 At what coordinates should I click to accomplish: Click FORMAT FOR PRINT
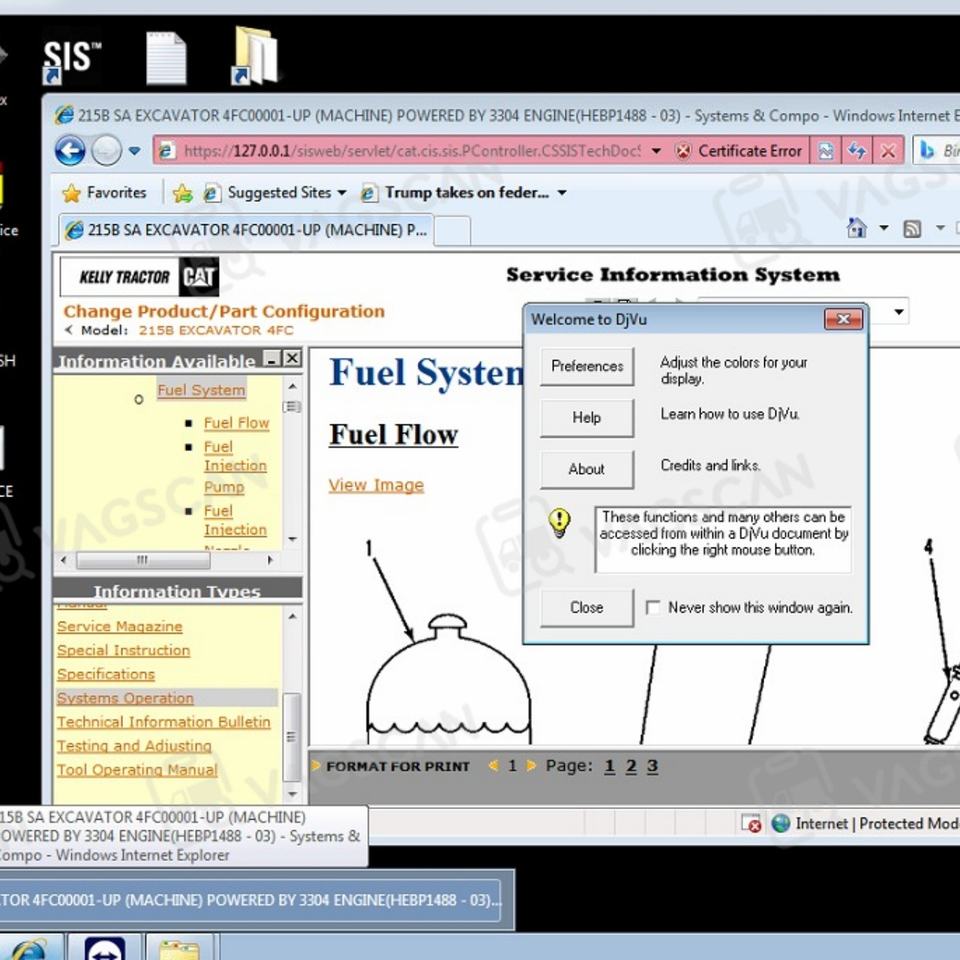click(398, 767)
